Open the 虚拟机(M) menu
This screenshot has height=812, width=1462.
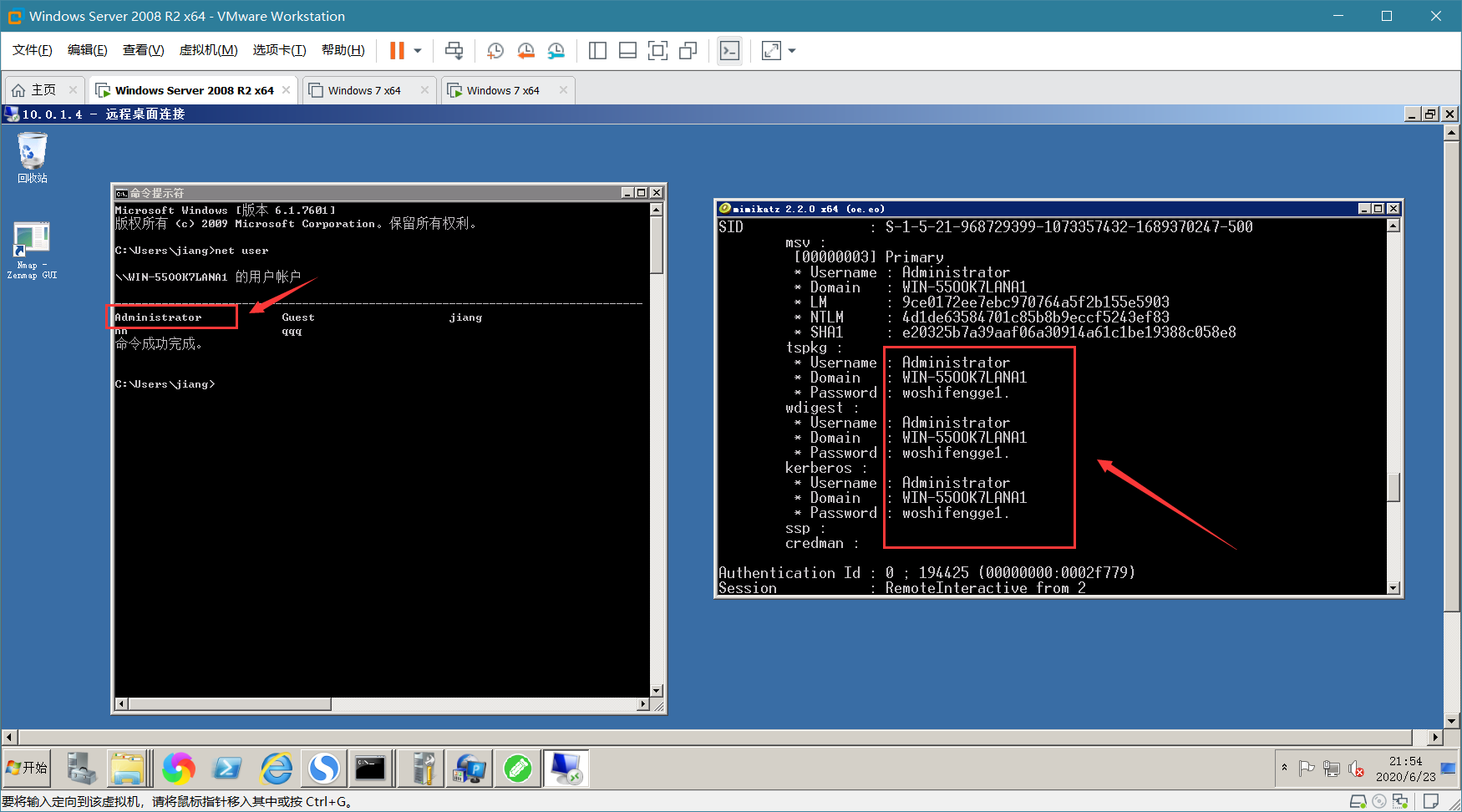tap(208, 50)
